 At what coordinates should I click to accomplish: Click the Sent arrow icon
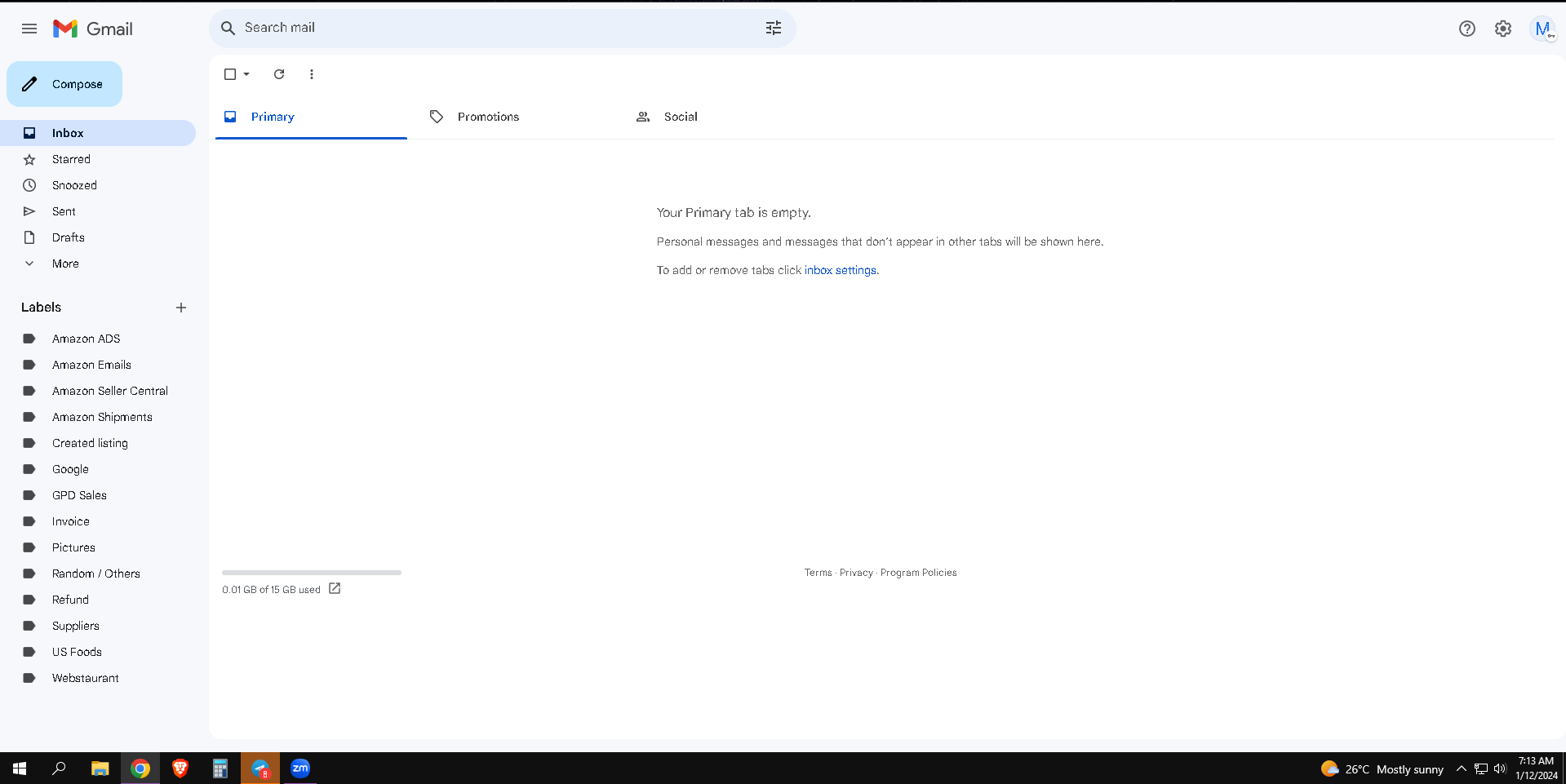(29, 211)
